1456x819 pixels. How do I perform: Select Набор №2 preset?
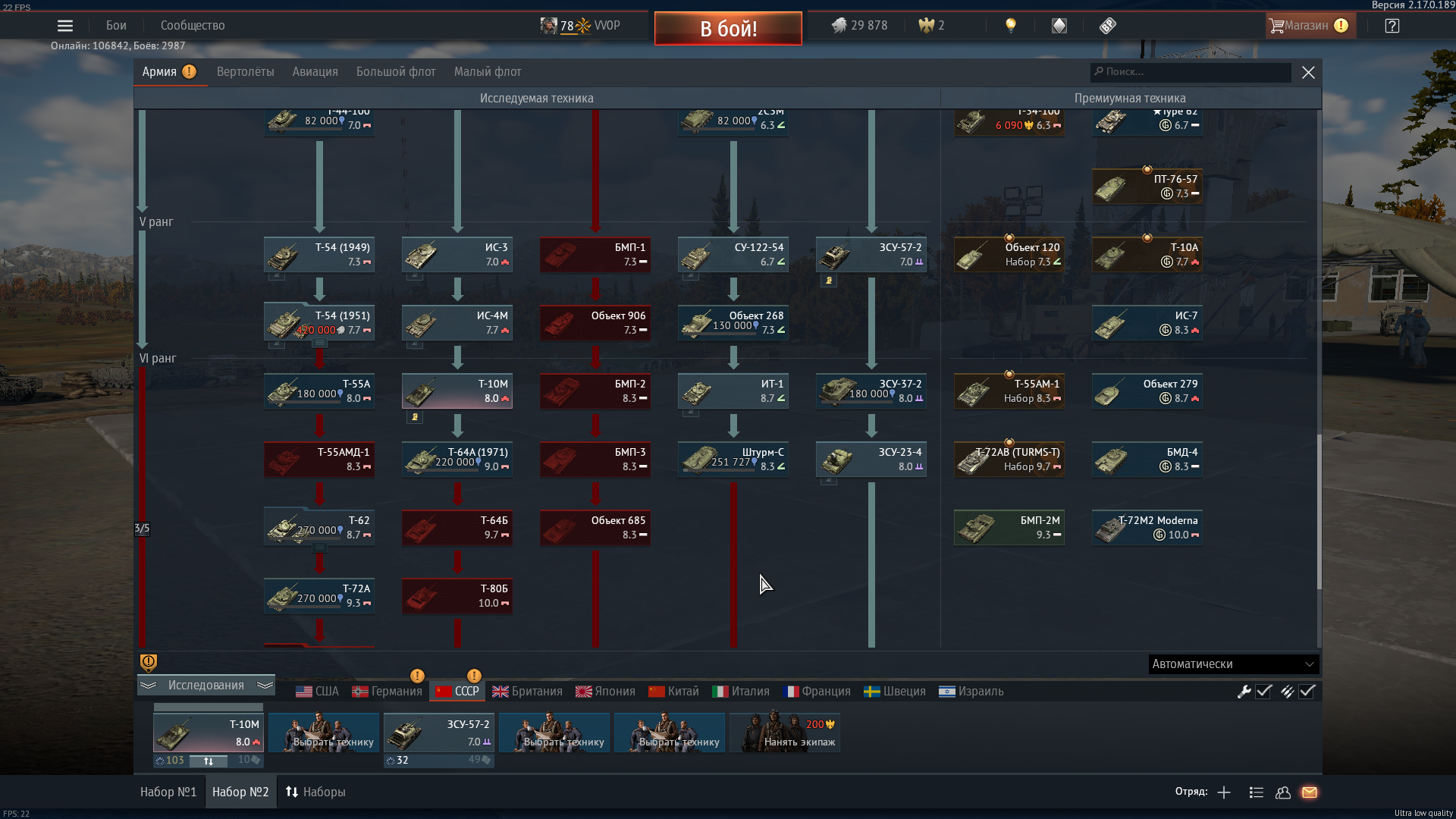pyautogui.click(x=240, y=792)
